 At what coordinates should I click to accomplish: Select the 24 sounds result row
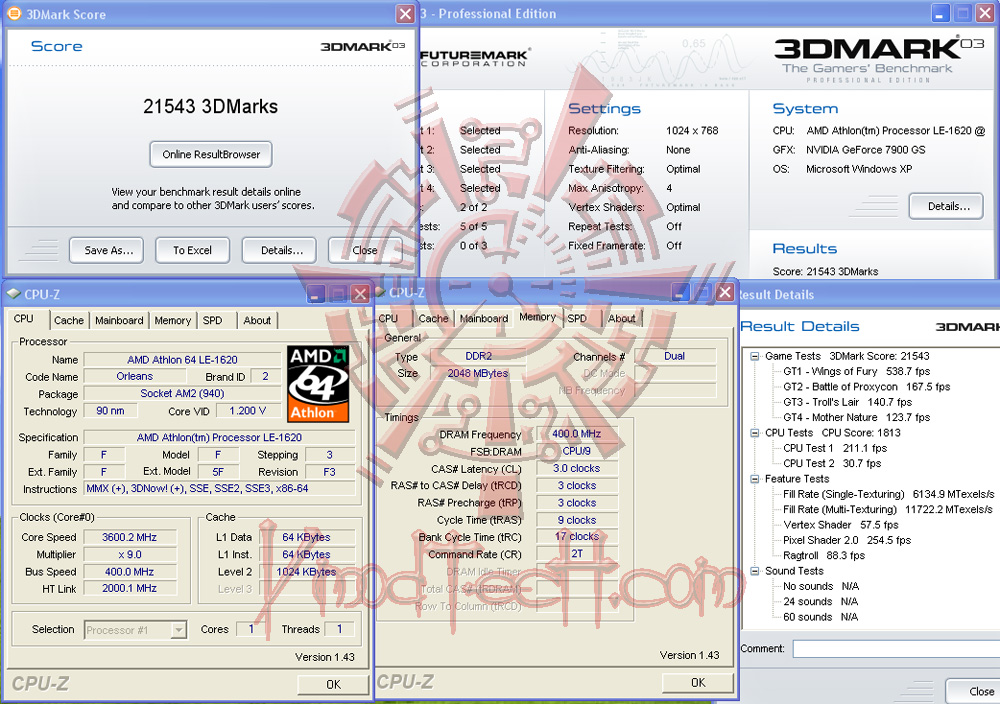point(821,602)
